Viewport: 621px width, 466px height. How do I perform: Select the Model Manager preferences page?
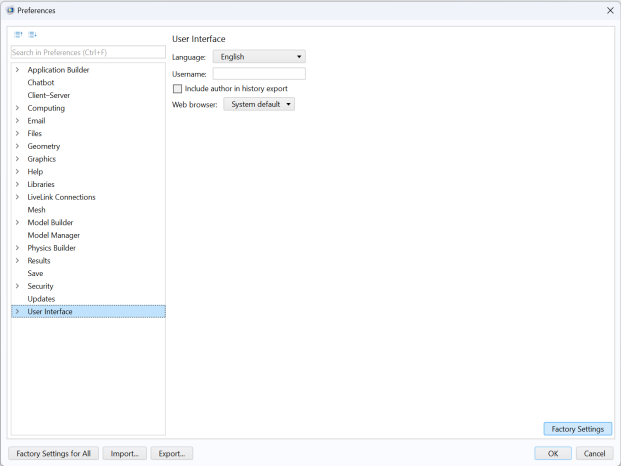tap(54, 235)
